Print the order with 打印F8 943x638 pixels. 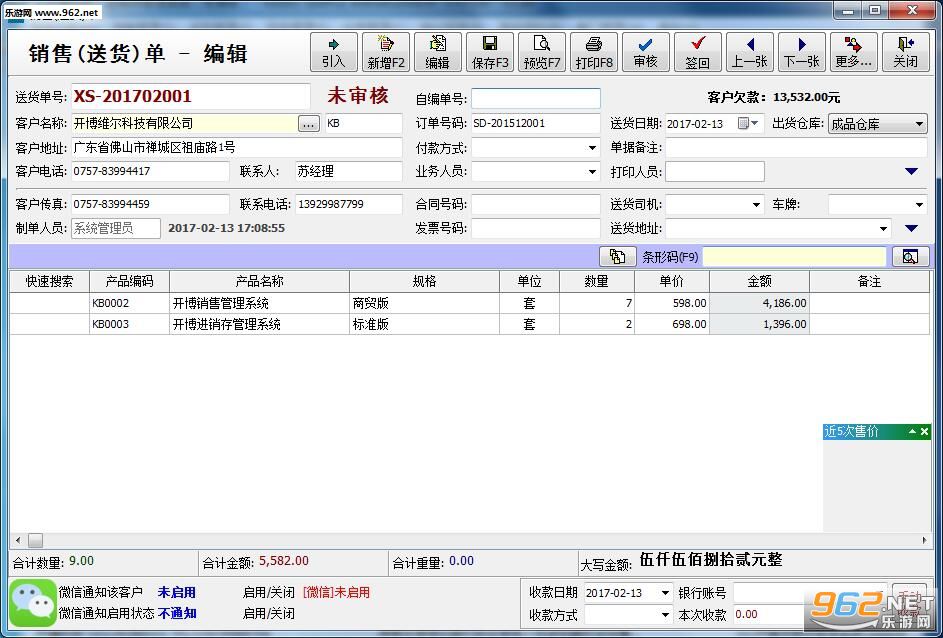(594, 52)
